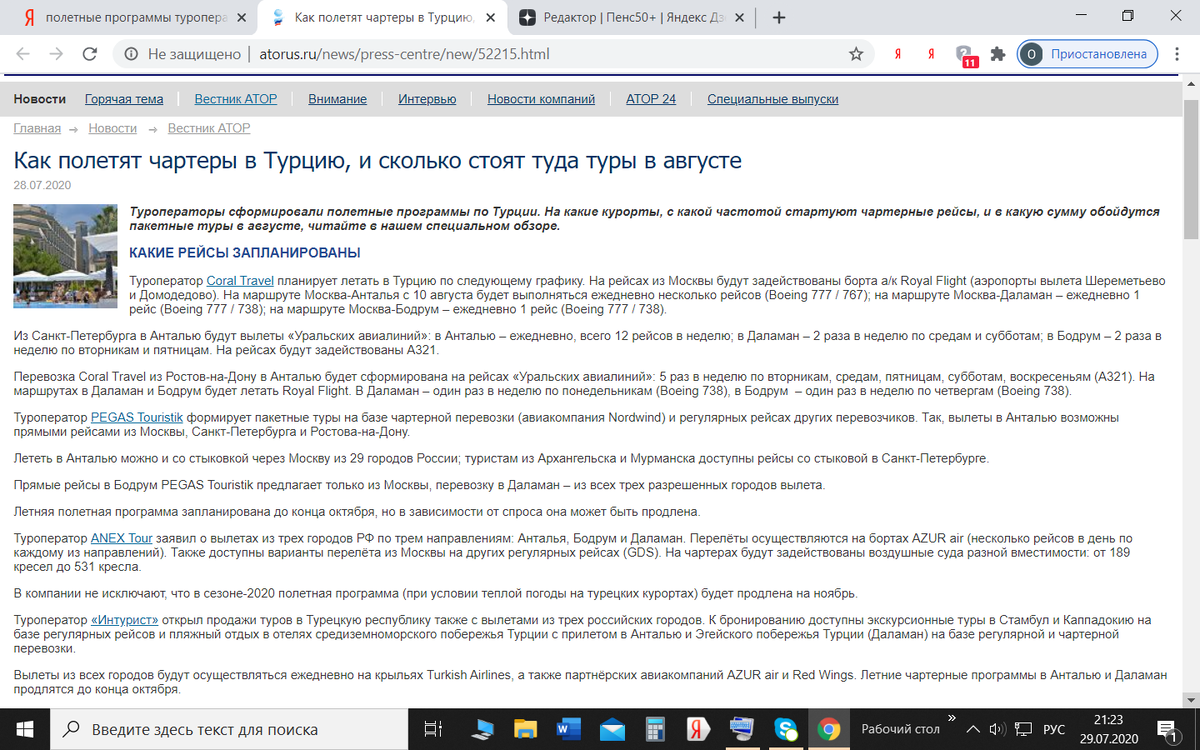
Task: Open 'Специальные выпуски' section
Action: pyautogui.click(x=773, y=99)
